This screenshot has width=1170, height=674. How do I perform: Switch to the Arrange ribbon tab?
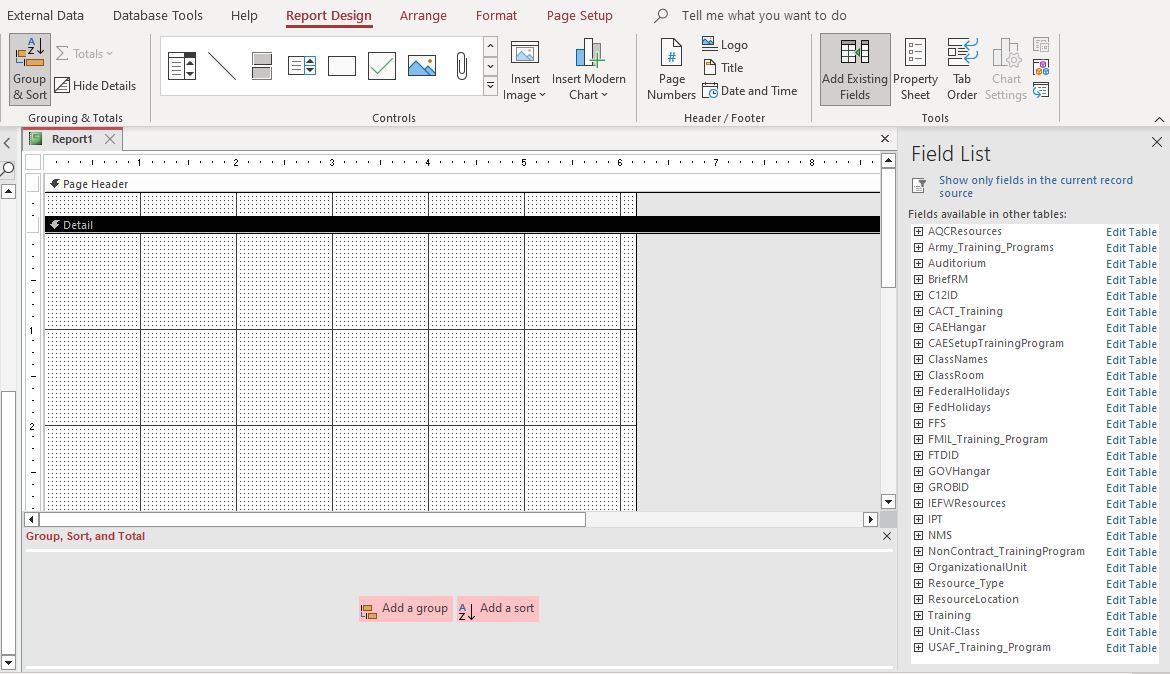click(x=423, y=15)
